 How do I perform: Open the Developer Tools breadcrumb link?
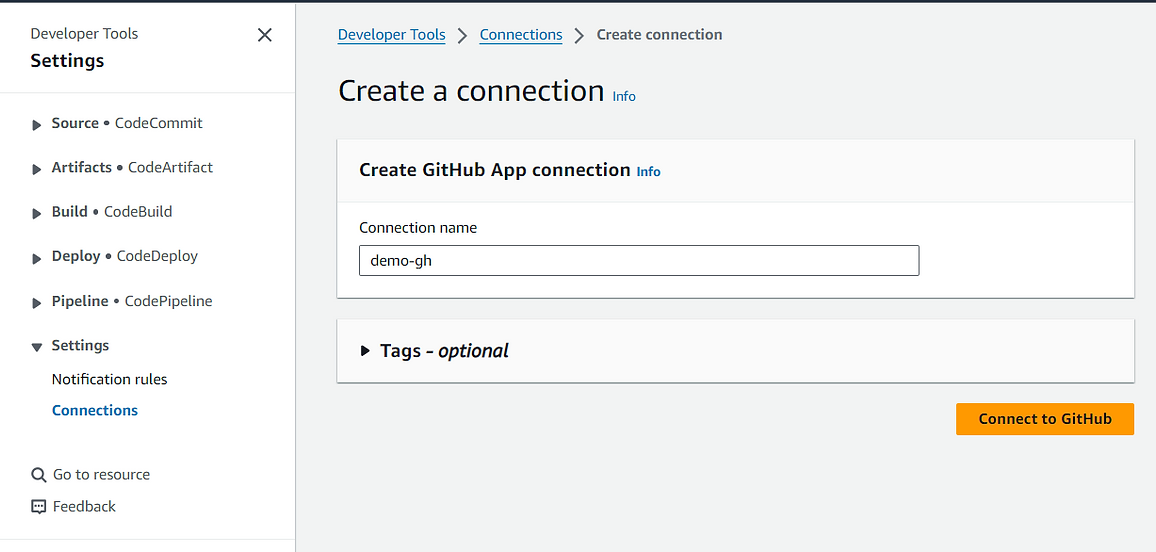pyautogui.click(x=391, y=35)
